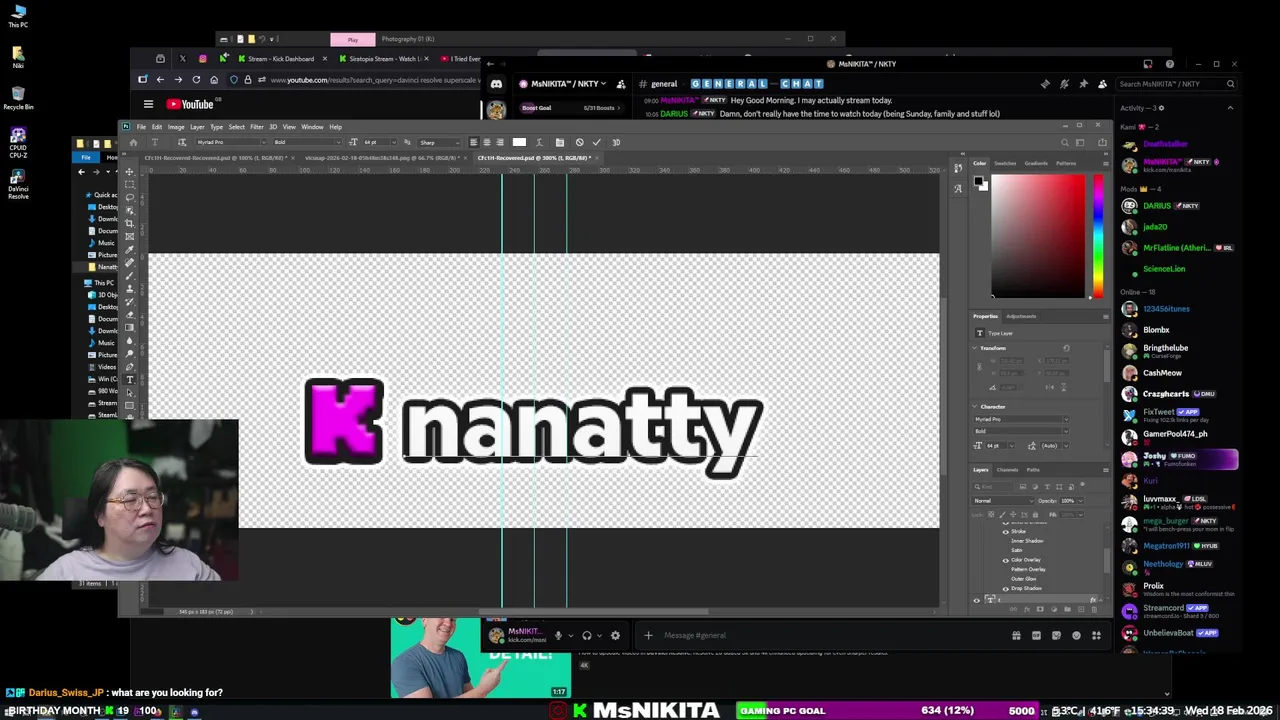The height and width of the screenshot is (720, 1280).
Task: Click the left align text icon
Action: pos(475,142)
